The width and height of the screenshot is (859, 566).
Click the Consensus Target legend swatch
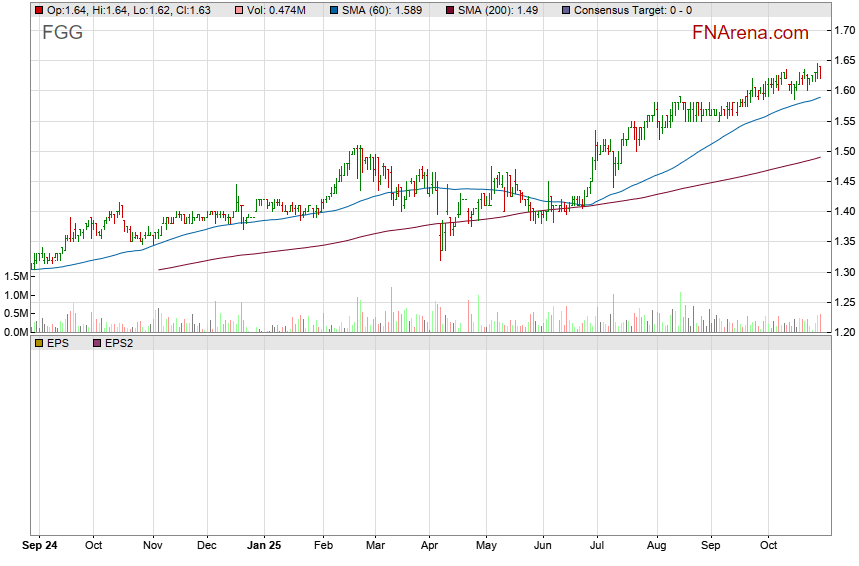pos(567,10)
